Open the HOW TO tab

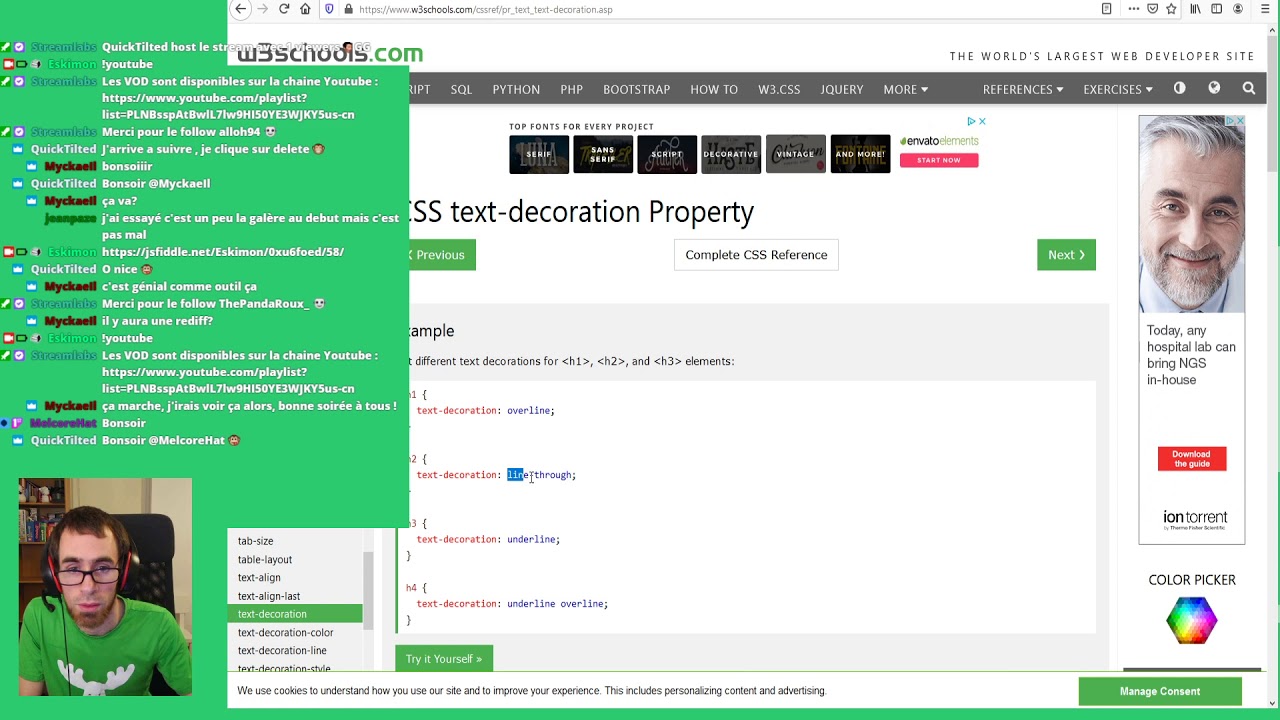[x=714, y=89]
